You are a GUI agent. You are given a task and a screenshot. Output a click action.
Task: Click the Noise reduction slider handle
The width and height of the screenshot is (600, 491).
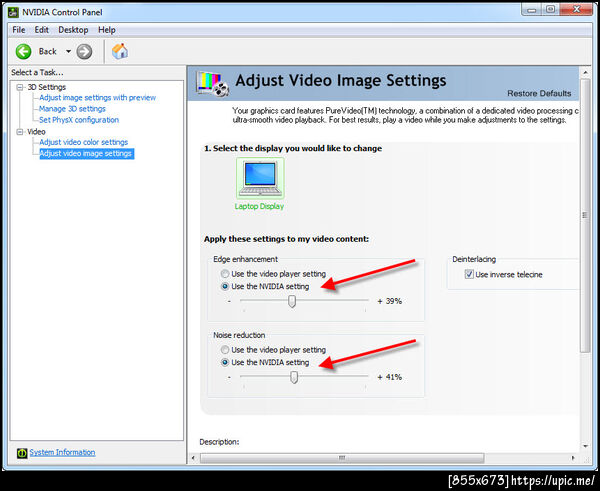click(x=294, y=377)
